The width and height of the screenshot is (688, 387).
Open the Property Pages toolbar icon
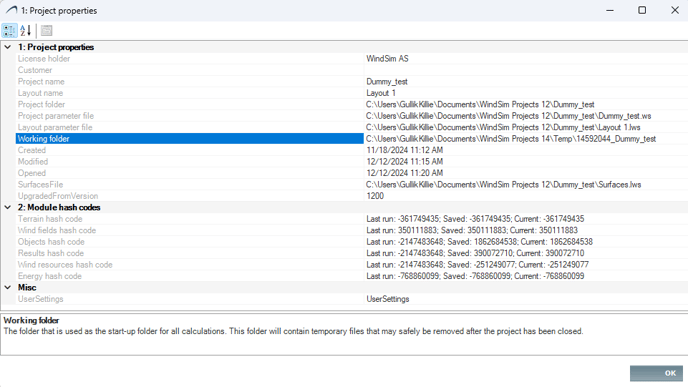click(x=47, y=31)
